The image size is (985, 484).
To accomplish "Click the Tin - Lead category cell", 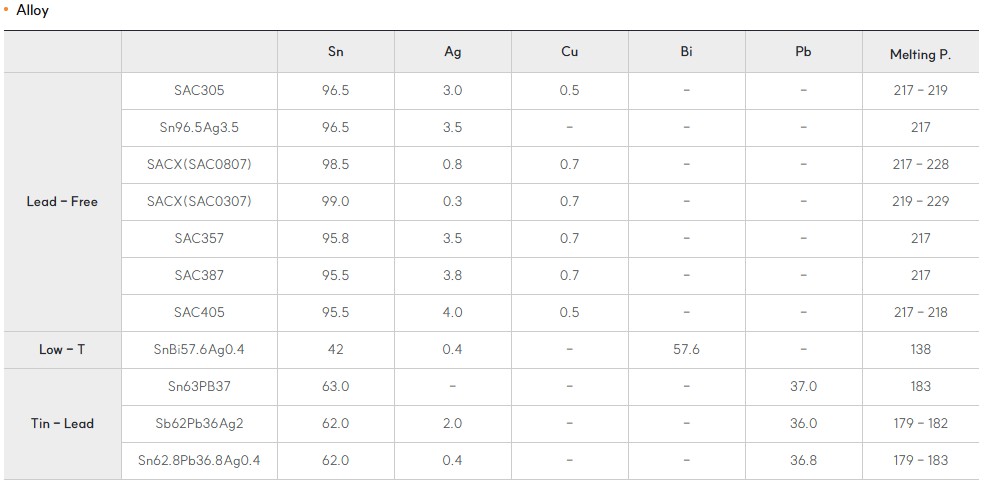I will coord(62,424).
